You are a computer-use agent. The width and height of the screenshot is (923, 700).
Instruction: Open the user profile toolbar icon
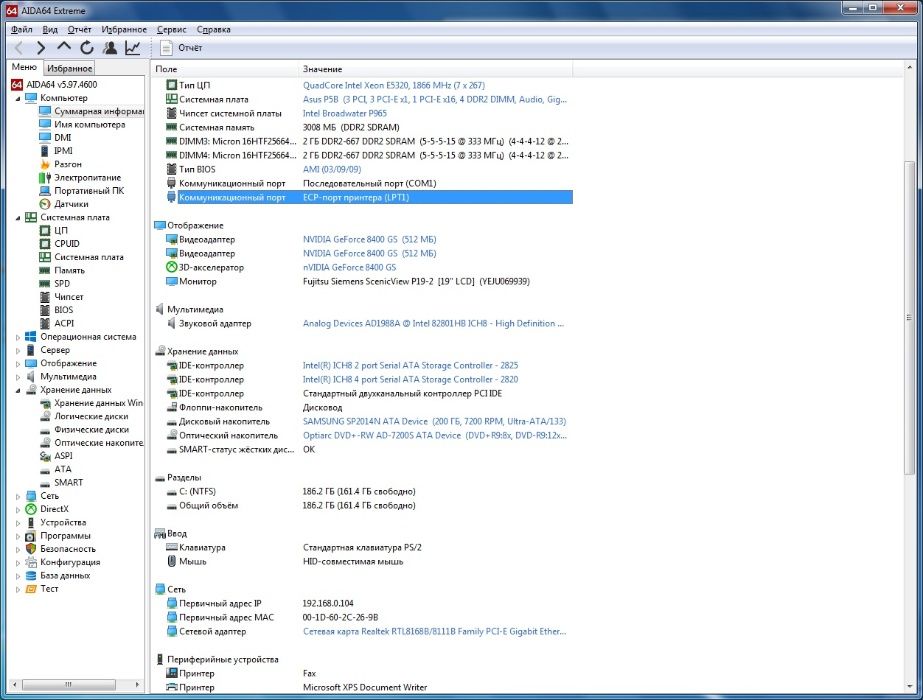[x=109, y=48]
